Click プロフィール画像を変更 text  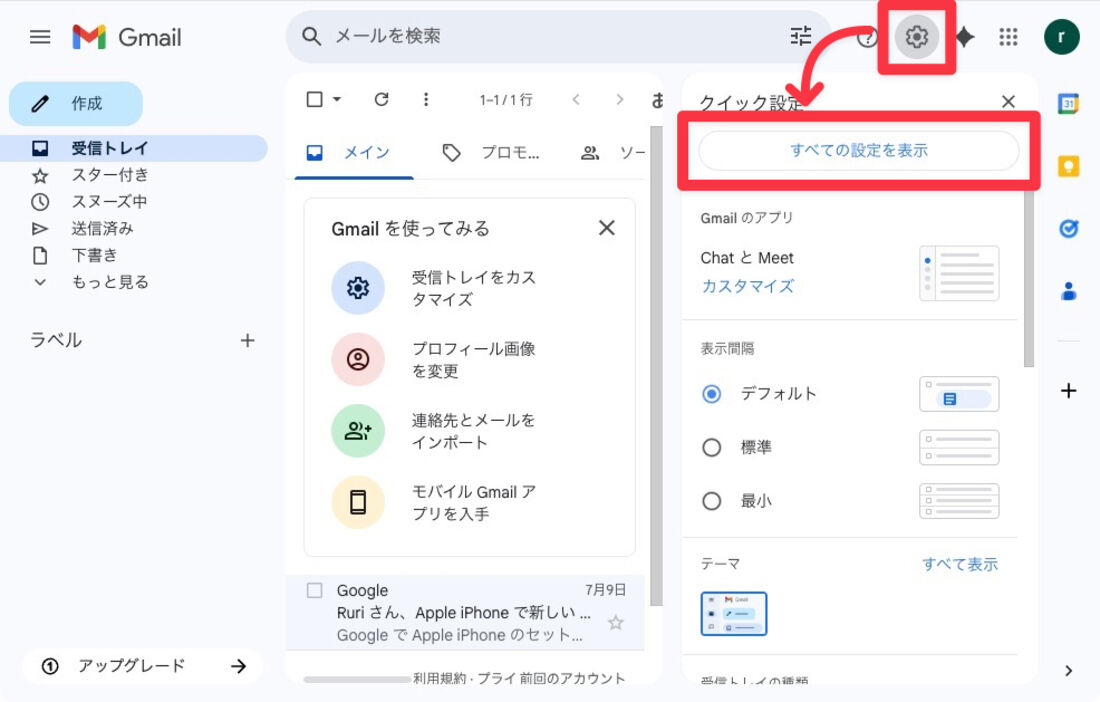pos(474,360)
